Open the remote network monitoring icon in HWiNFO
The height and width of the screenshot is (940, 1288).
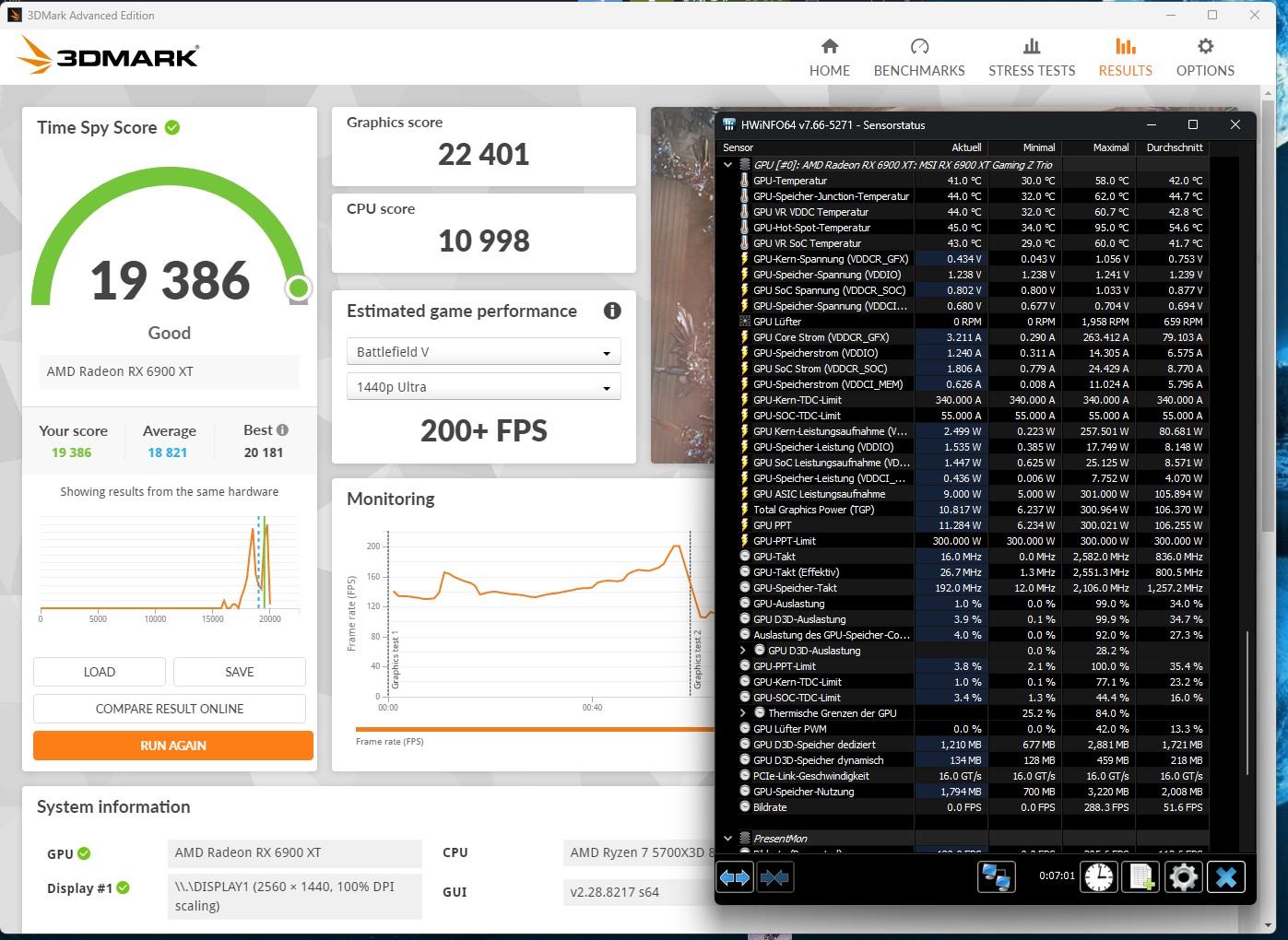point(996,876)
